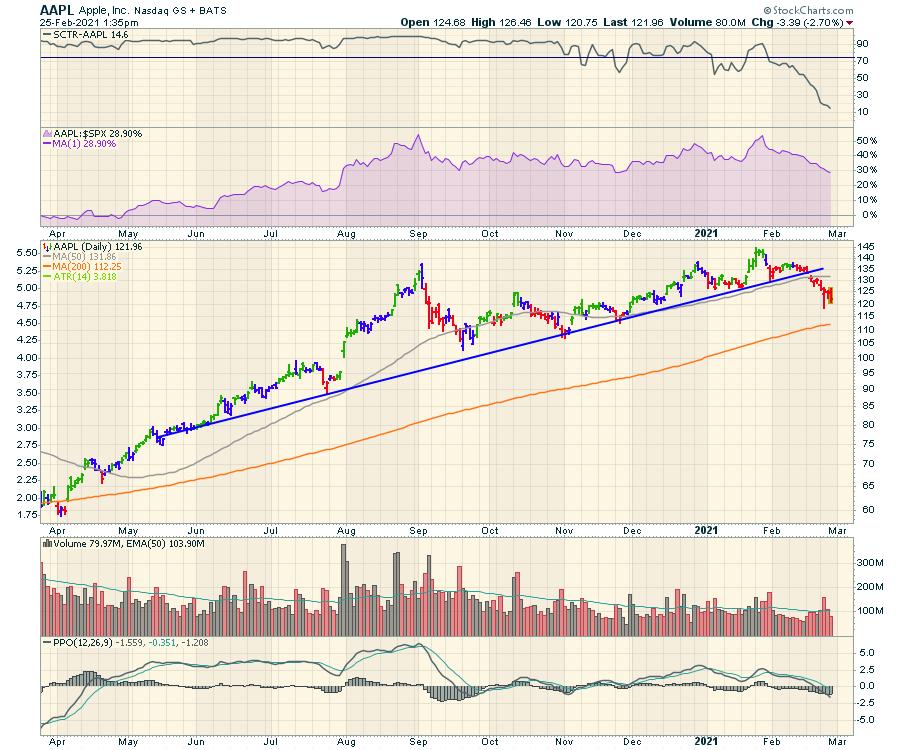Click the SCTR-AAPL legend line marker
Image resolution: width=900 pixels, height=750 pixels.
pos(47,34)
